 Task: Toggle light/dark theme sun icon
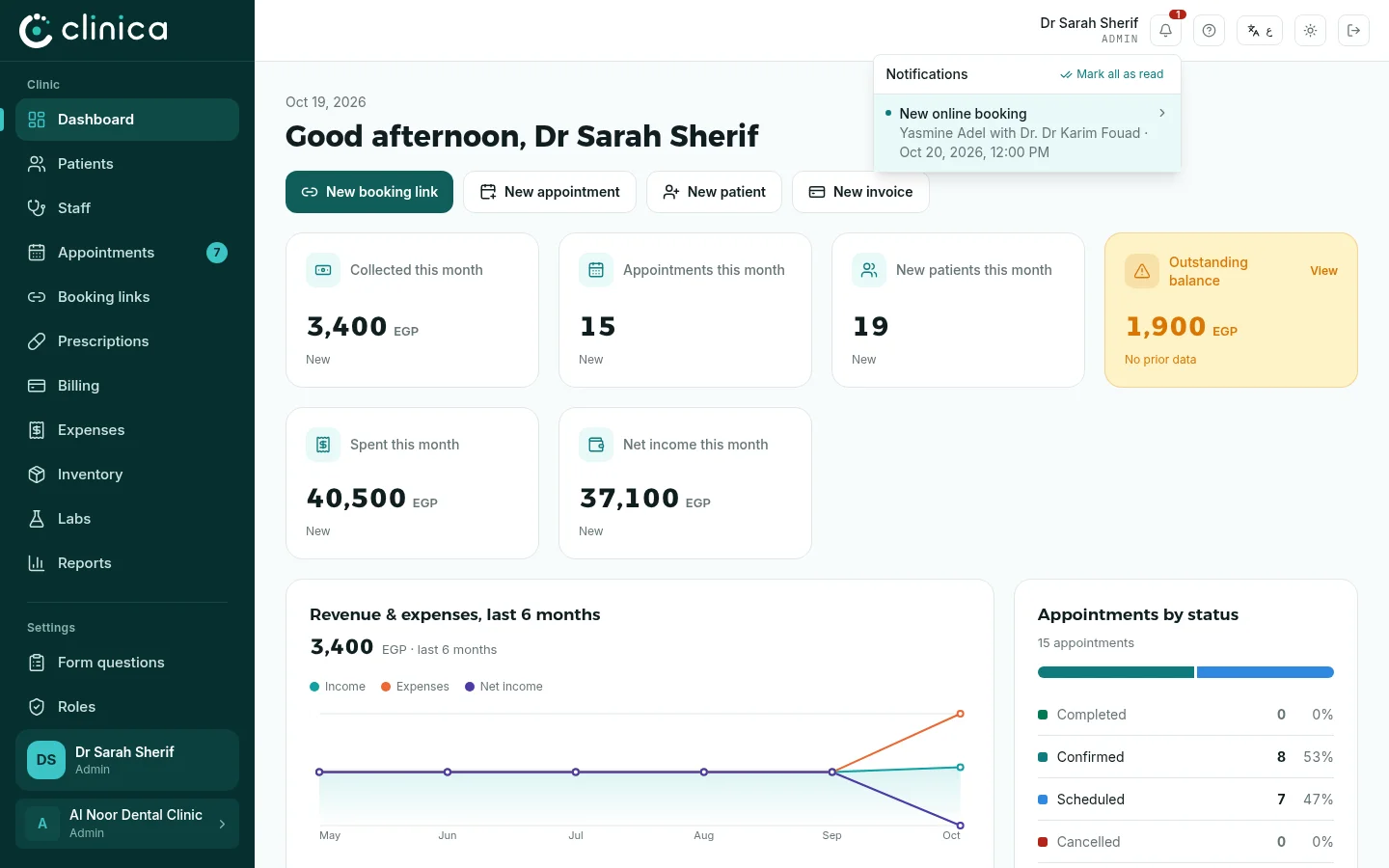pos(1310,30)
